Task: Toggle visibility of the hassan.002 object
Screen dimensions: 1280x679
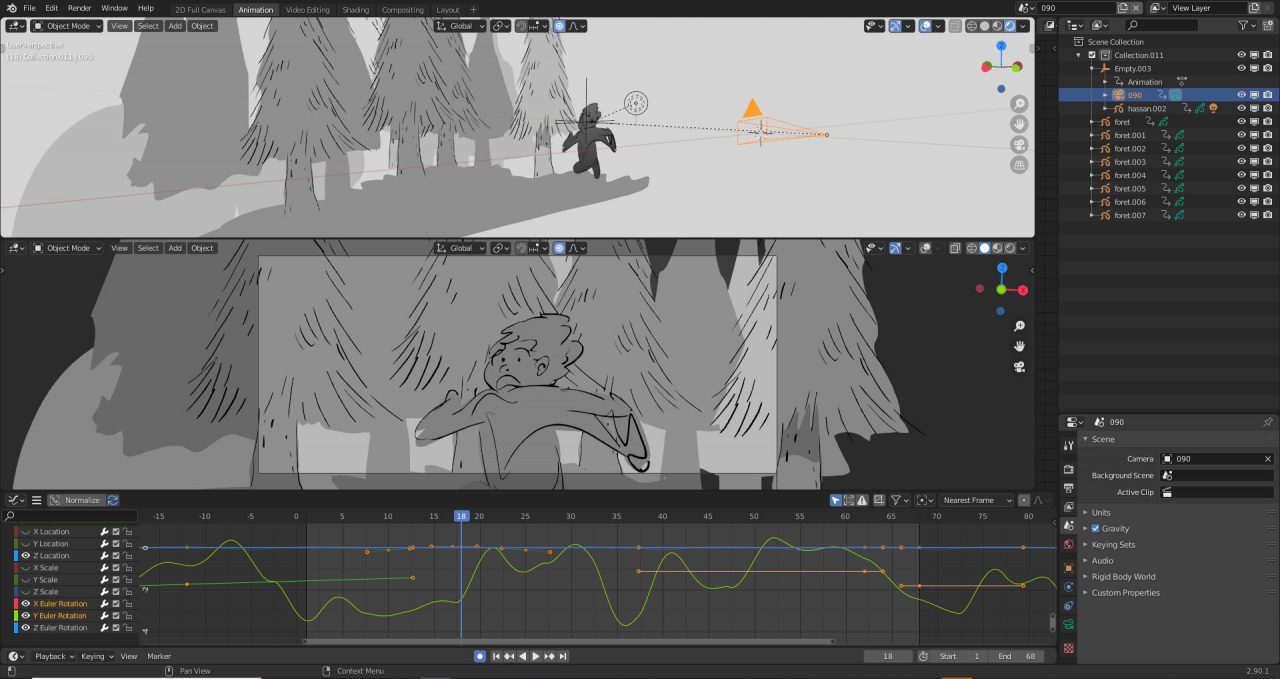Action: (1241, 108)
